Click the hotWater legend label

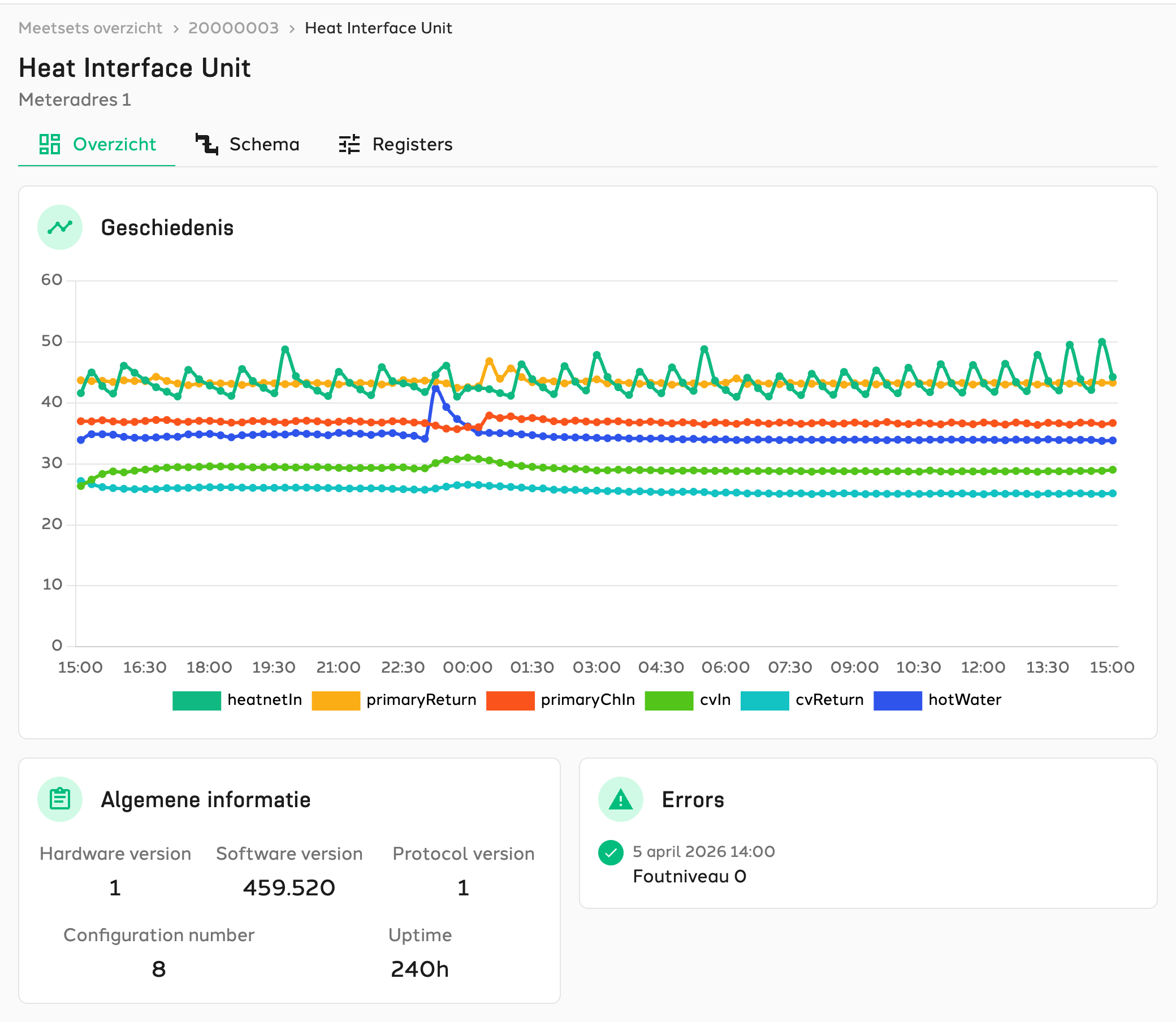pyautogui.click(x=965, y=700)
